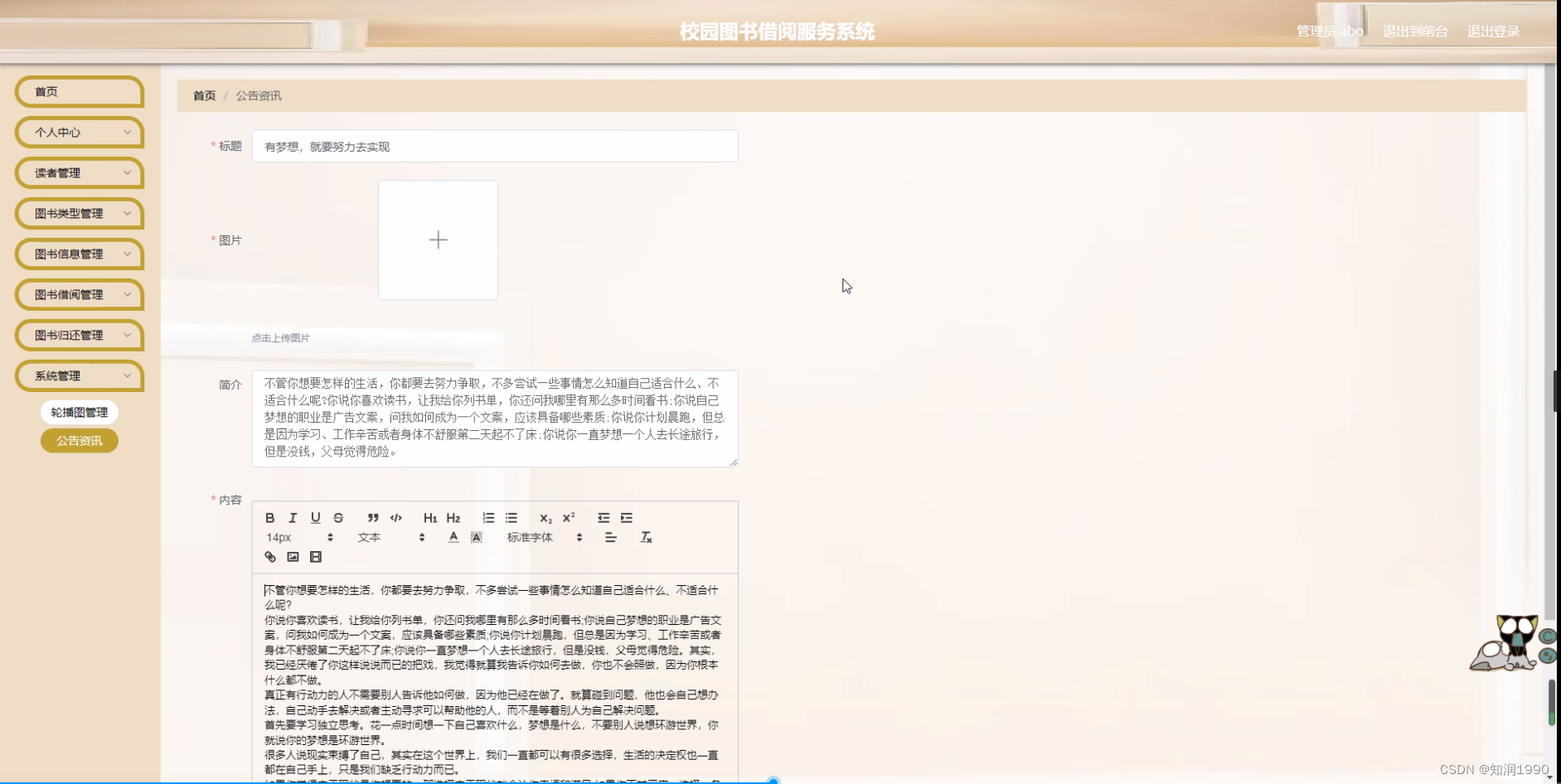Toggle underline formatting
The image size is (1561, 784).
pyautogui.click(x=315, y=518)
